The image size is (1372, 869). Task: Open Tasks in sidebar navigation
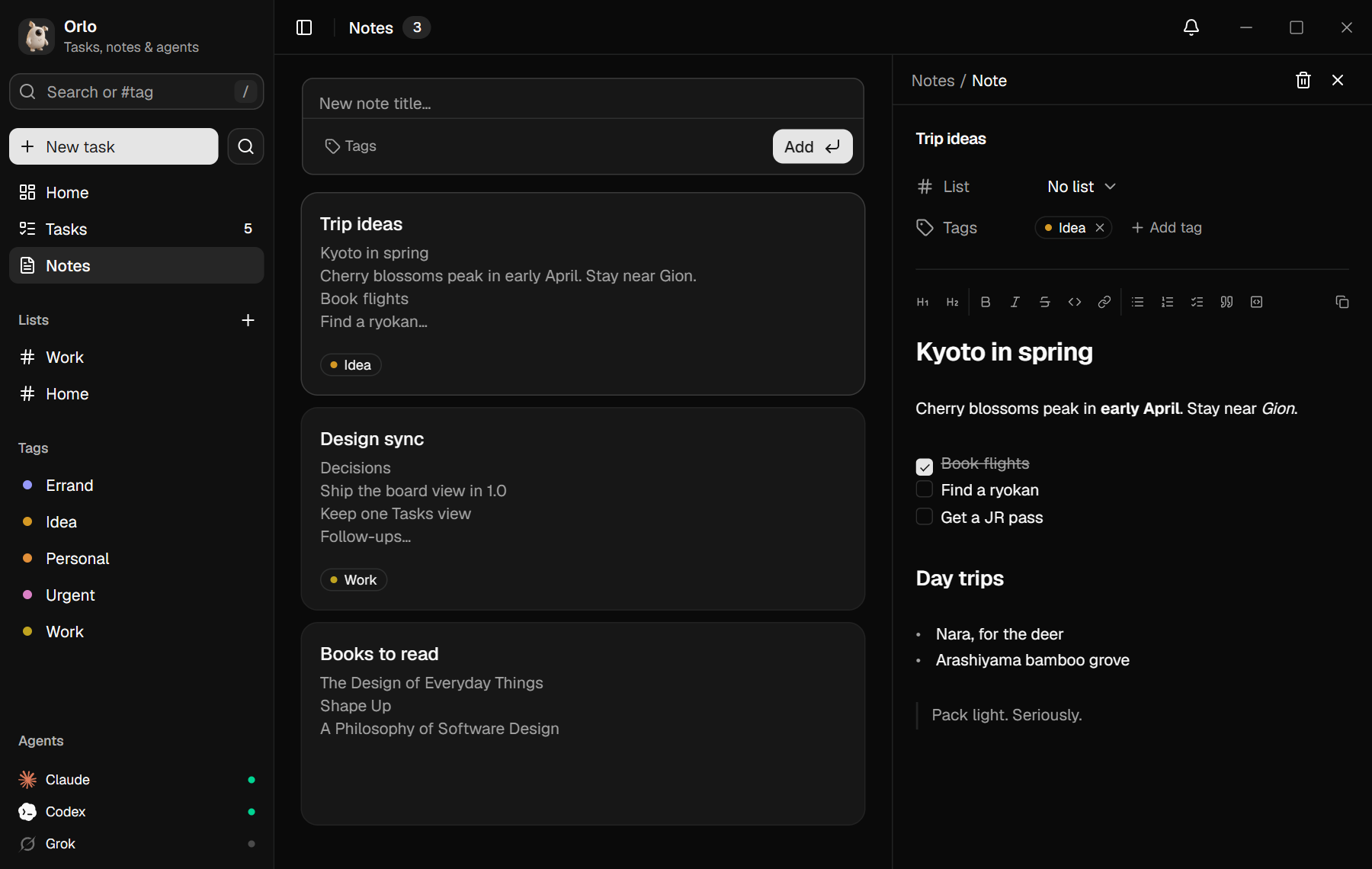[136, 229]
